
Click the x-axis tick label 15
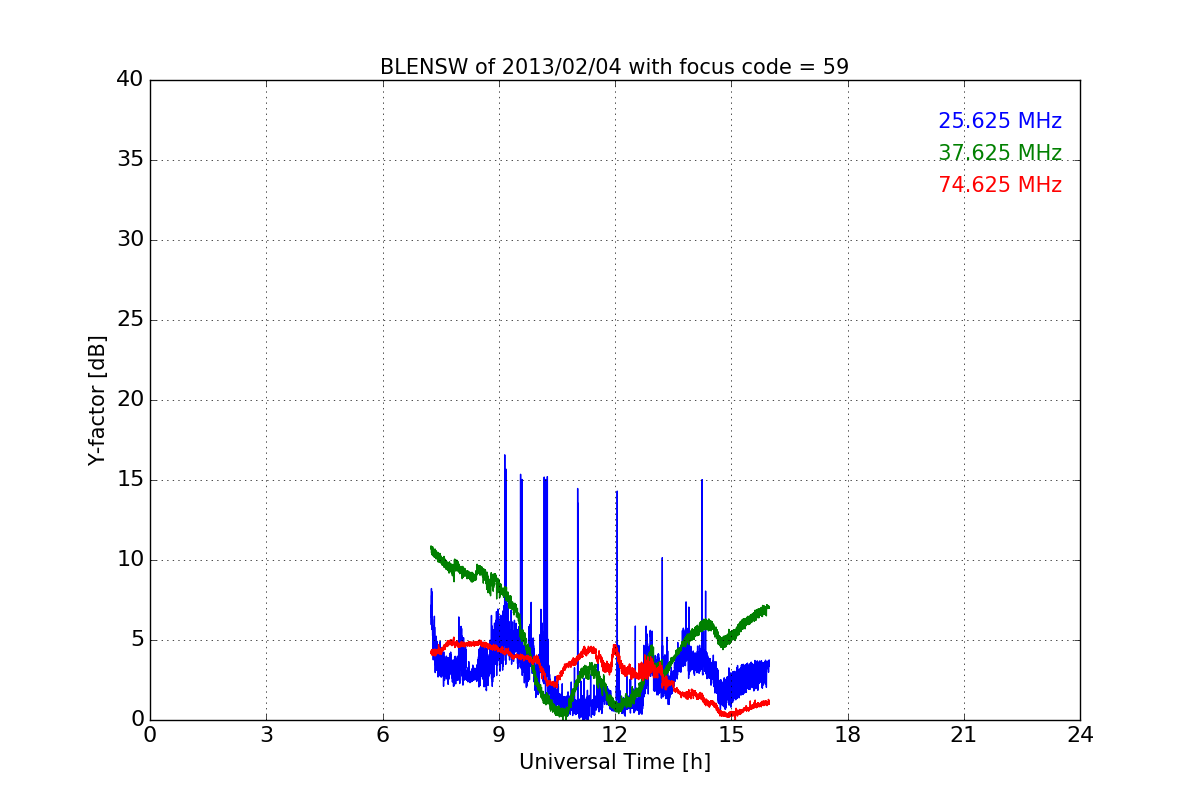(731, 735)
